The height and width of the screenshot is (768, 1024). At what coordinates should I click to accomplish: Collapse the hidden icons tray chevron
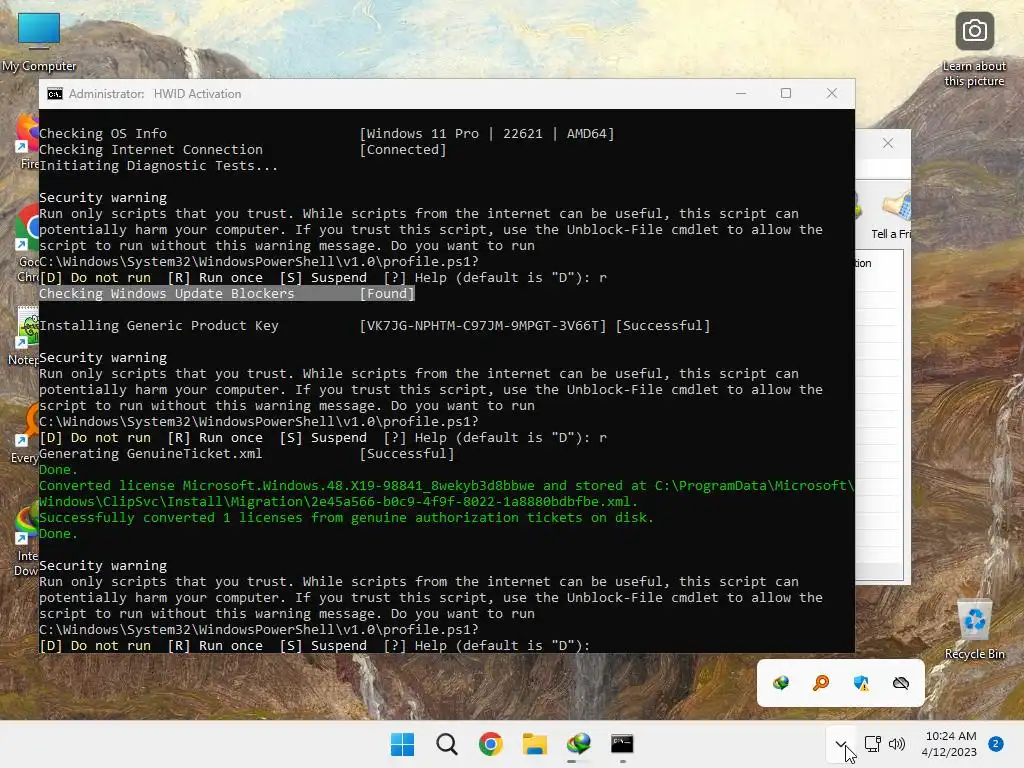click(841, 744)
